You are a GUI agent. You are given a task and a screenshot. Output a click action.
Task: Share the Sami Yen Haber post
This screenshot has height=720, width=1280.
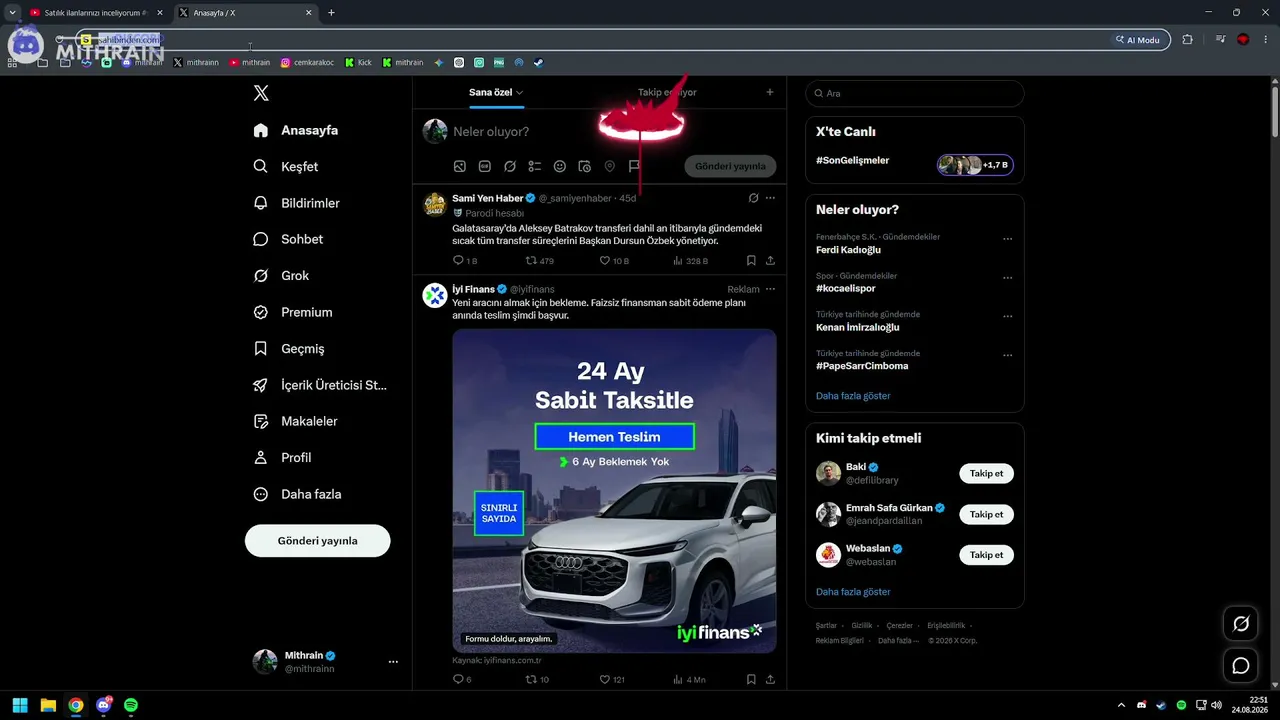[x=770, y=260]
